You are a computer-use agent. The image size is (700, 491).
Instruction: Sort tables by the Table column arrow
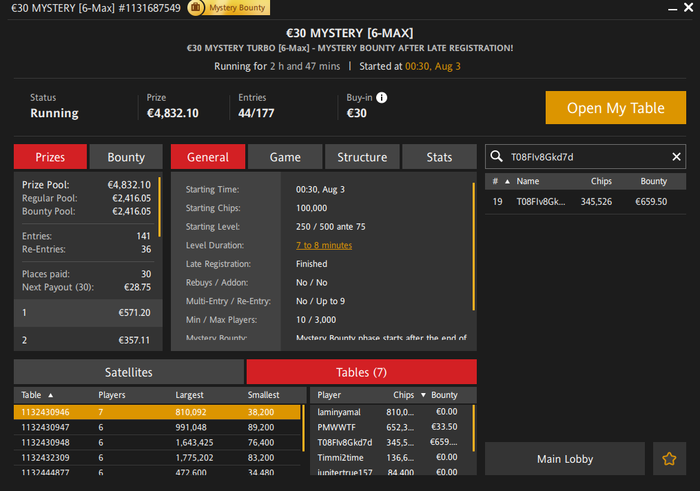point(51,395)
